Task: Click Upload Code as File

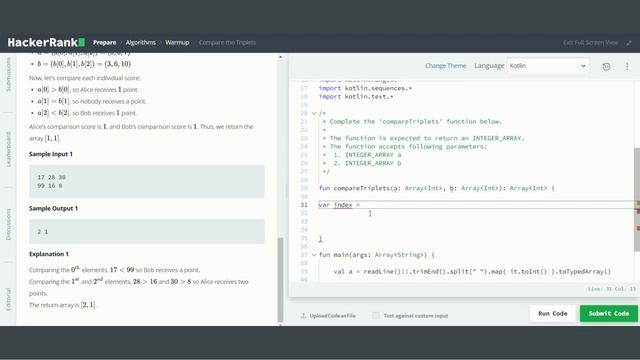Action: tap(332, 316)
